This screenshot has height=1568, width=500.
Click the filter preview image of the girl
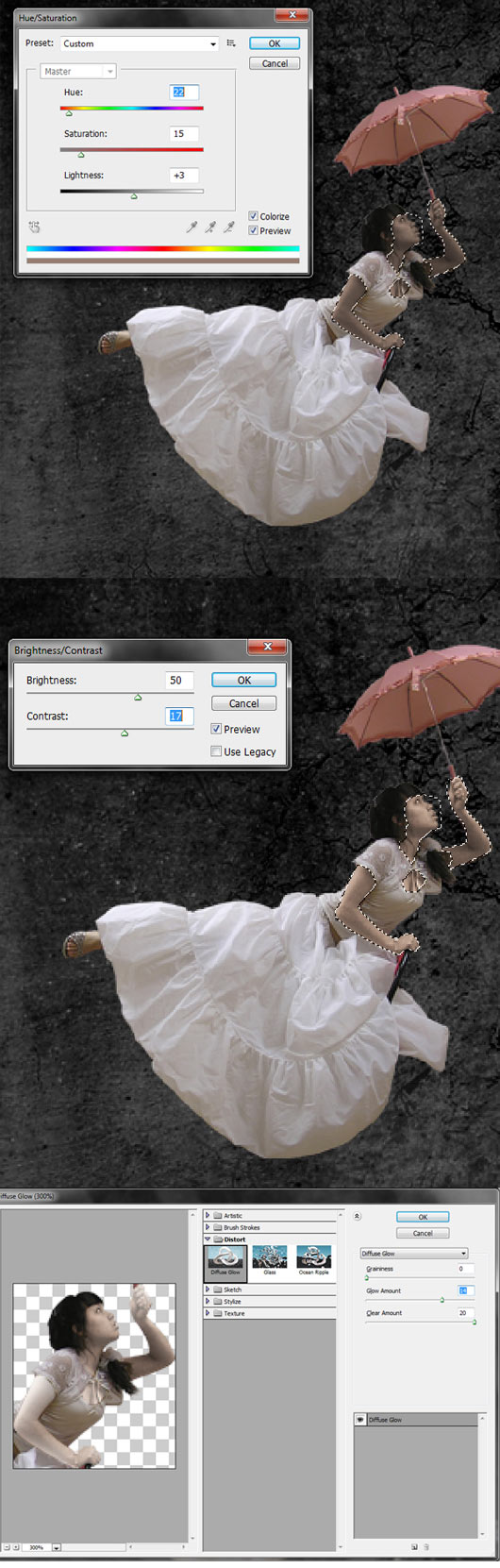94,1375
